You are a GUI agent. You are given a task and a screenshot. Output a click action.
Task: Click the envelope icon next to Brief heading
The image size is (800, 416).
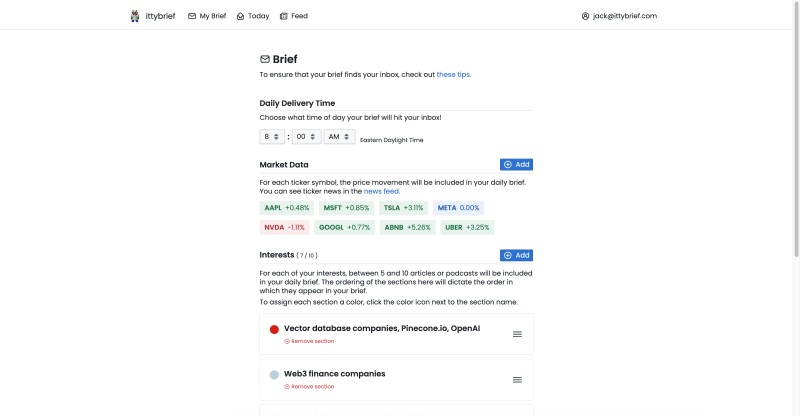click(265, 59)
